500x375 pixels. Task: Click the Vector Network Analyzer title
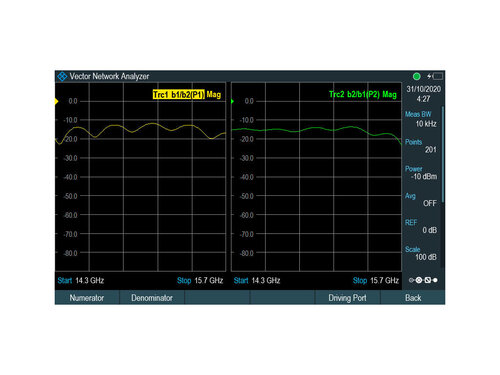pos(109,76)
